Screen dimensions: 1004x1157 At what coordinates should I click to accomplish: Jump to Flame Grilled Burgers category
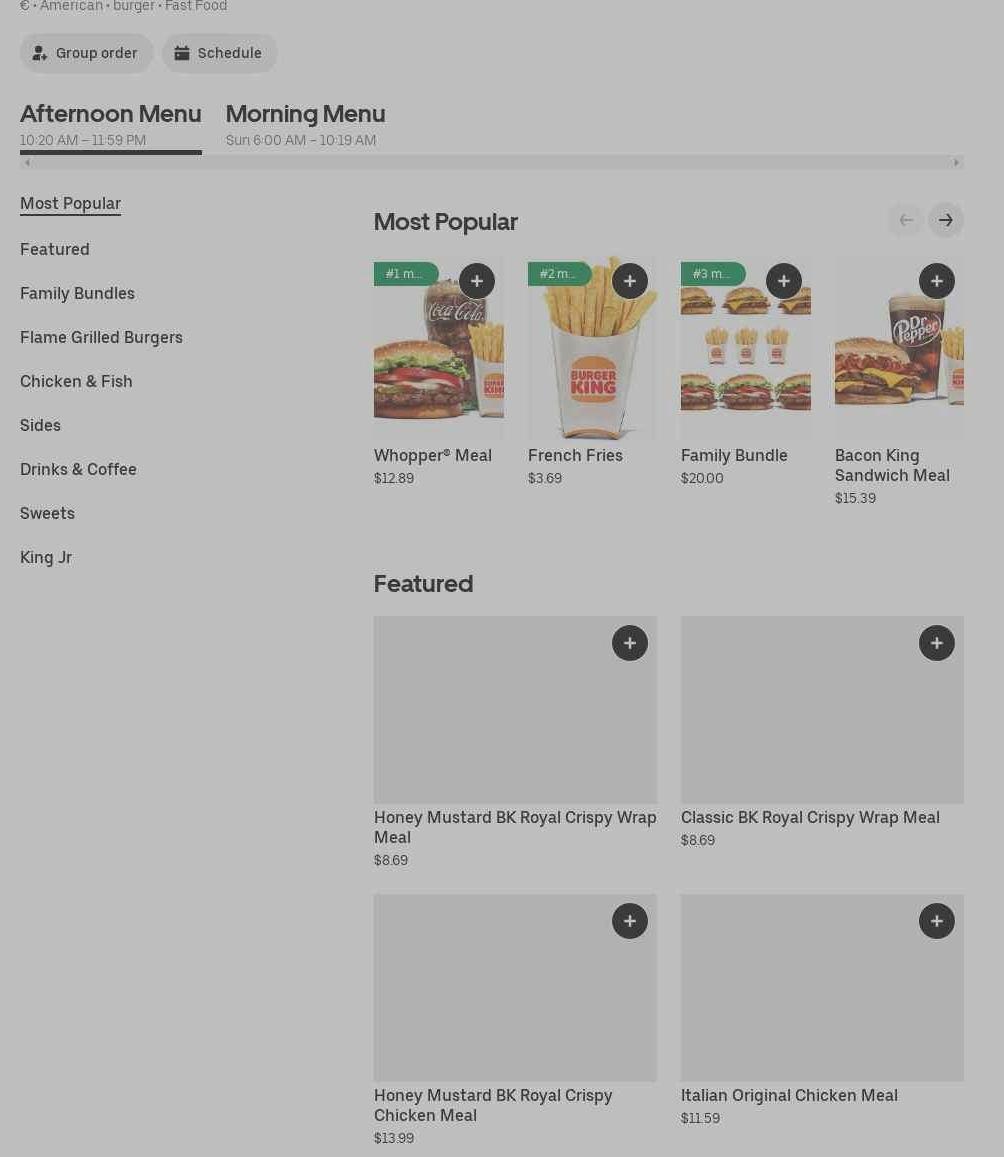click(101, 337)
